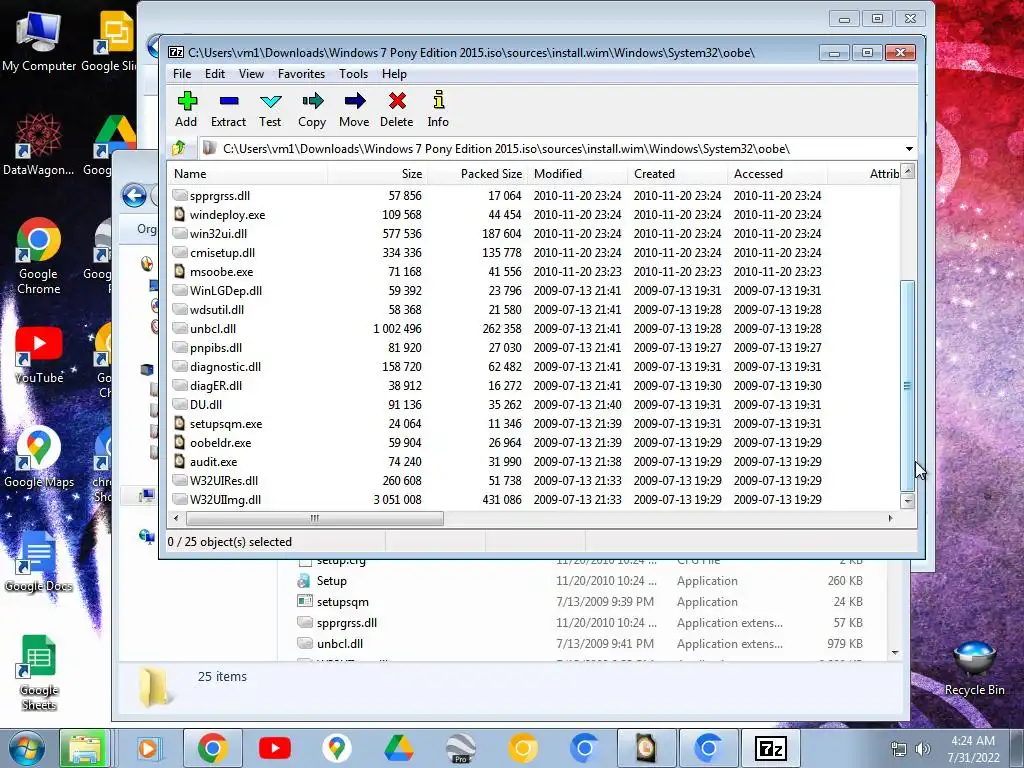Select unbcl.dll row in 7-Zip list

[x=534, y=328]
